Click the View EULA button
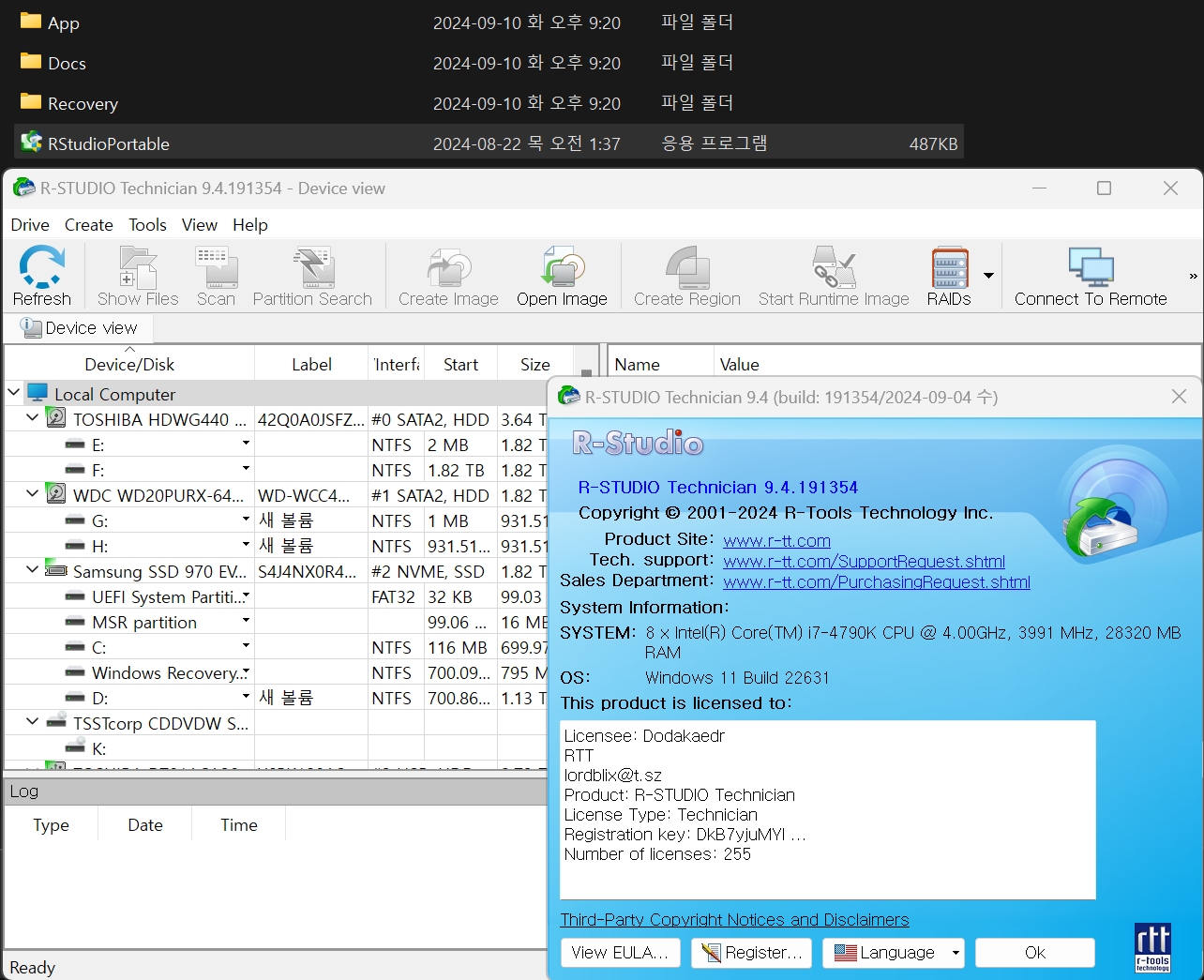Screen dimensions: 1204x980 click(x=620, y=953)
